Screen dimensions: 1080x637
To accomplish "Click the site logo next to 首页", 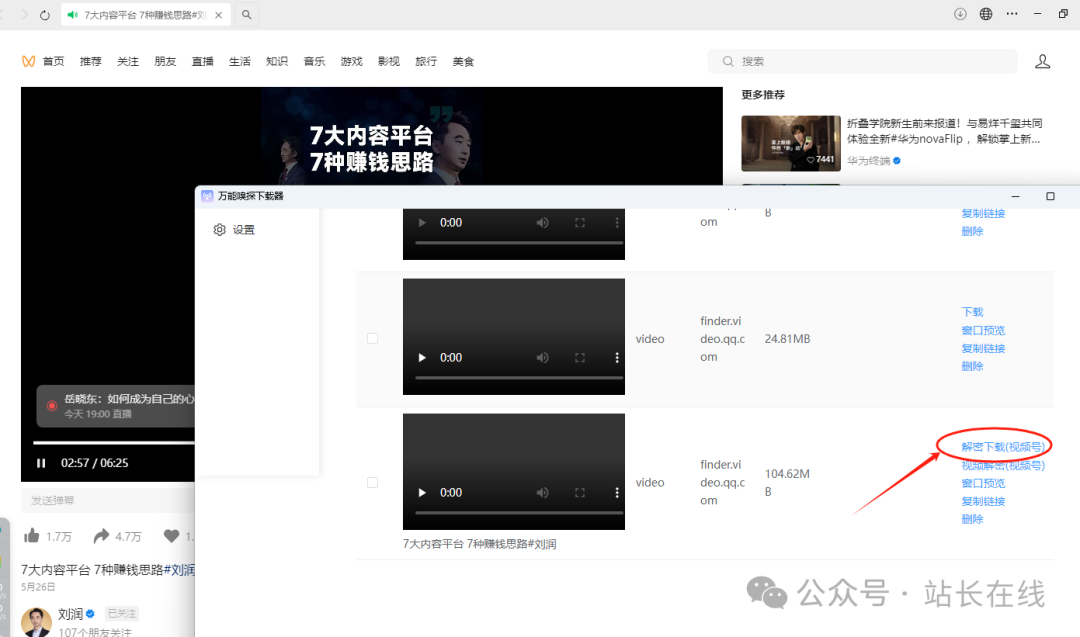I will [28, 61].
